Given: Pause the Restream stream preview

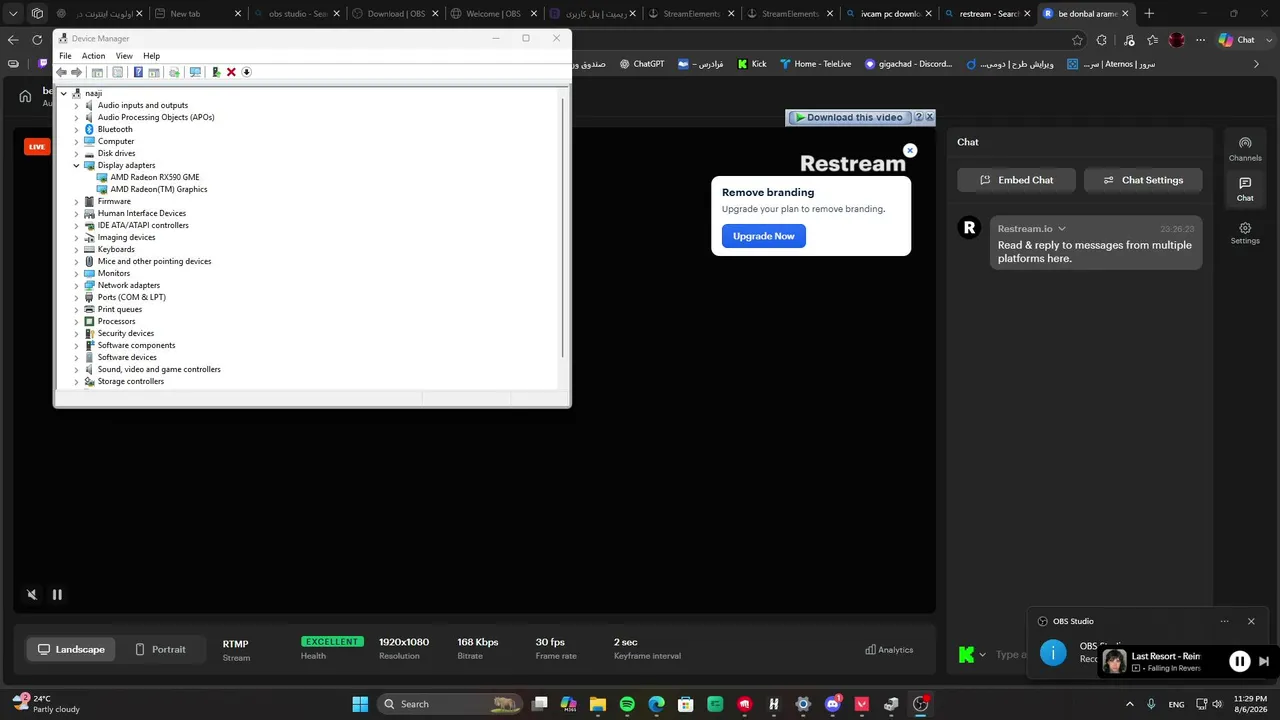Looking at the screenshot, I should click(x=57, y=594).
